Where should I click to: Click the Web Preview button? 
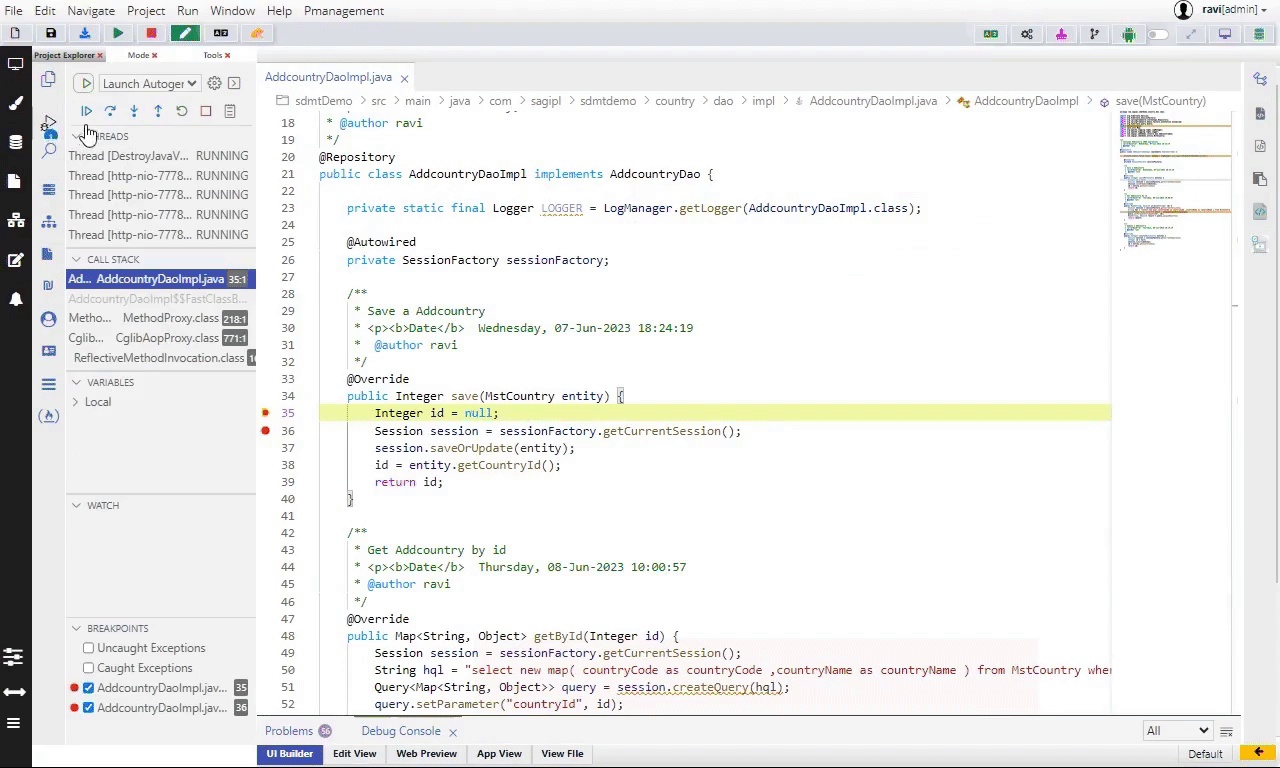(x=426, y=754)
